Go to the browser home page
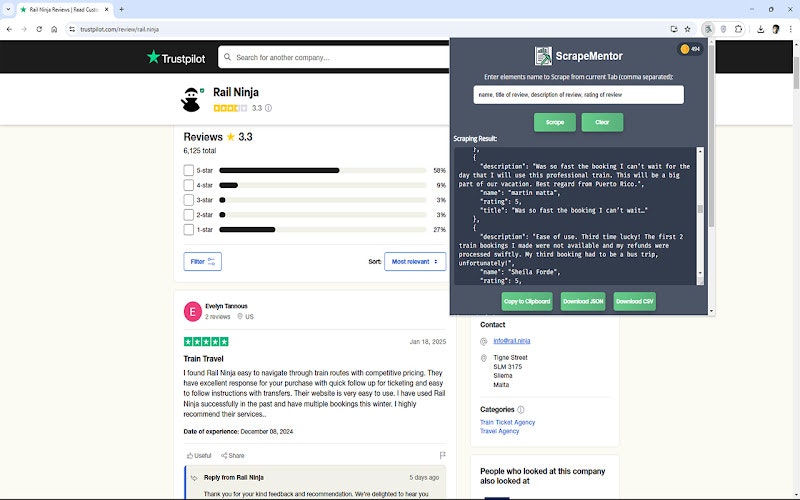The image size is (800, 500). 54,29
